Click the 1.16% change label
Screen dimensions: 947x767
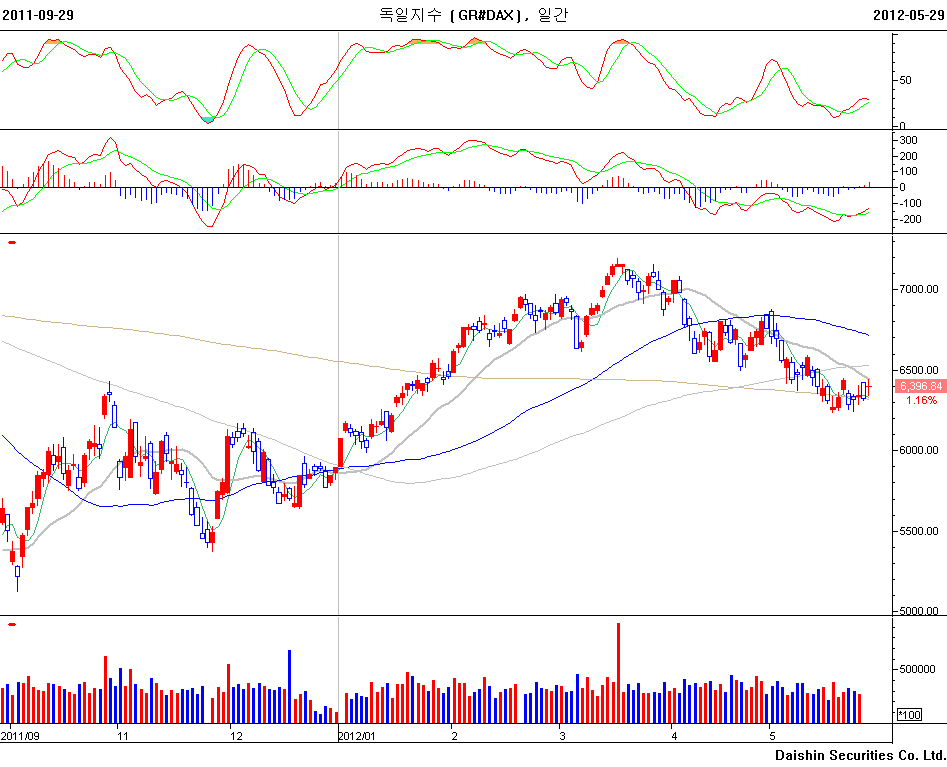point(921,400)
